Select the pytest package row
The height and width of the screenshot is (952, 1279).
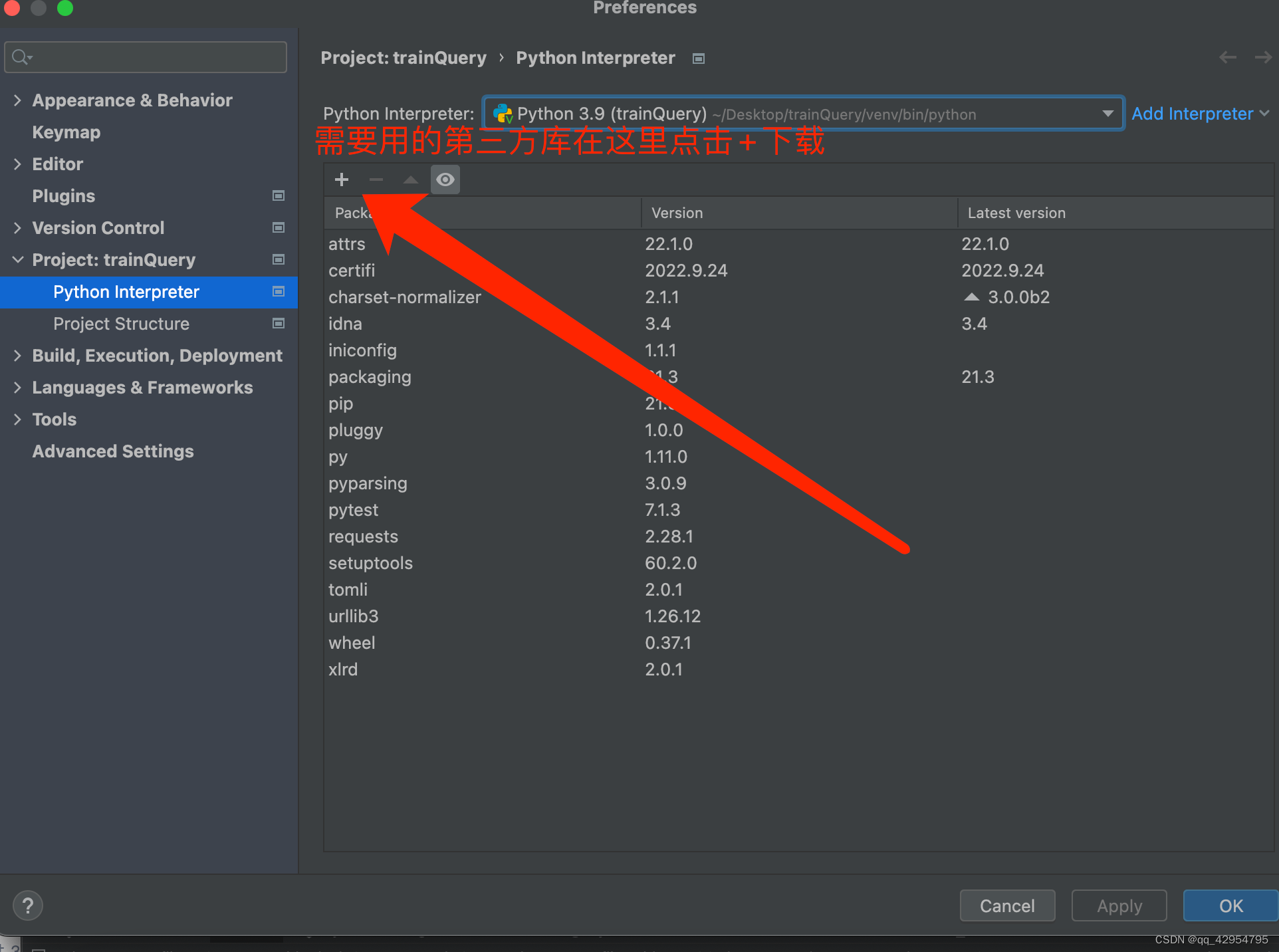798,510
